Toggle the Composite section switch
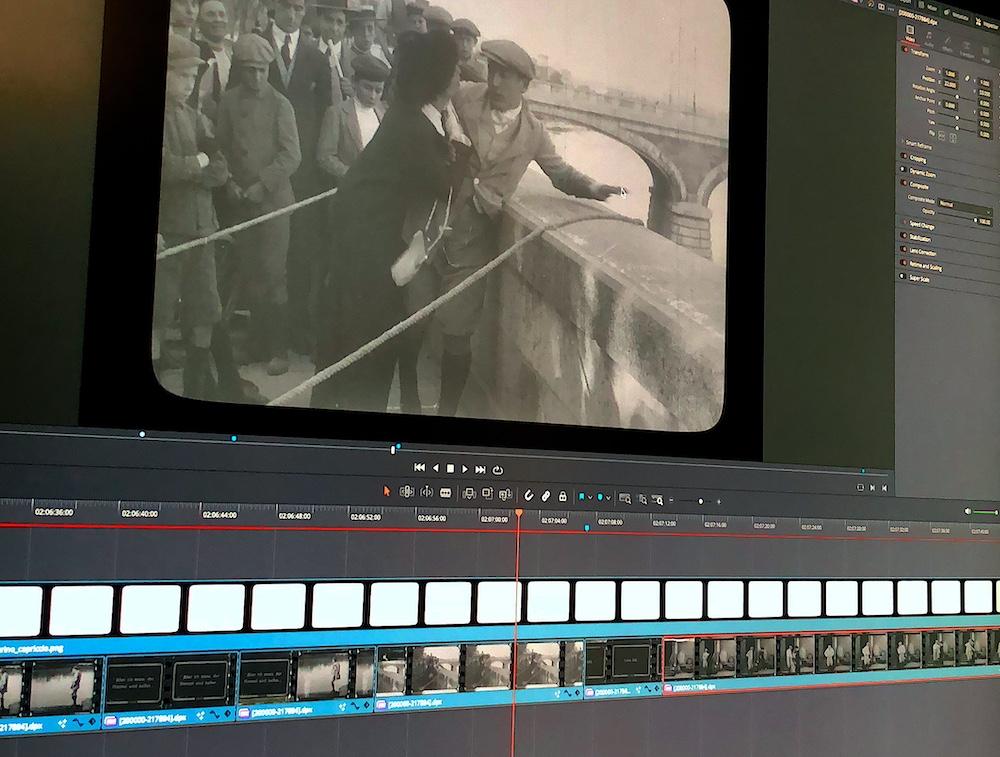 pos(904,182)
